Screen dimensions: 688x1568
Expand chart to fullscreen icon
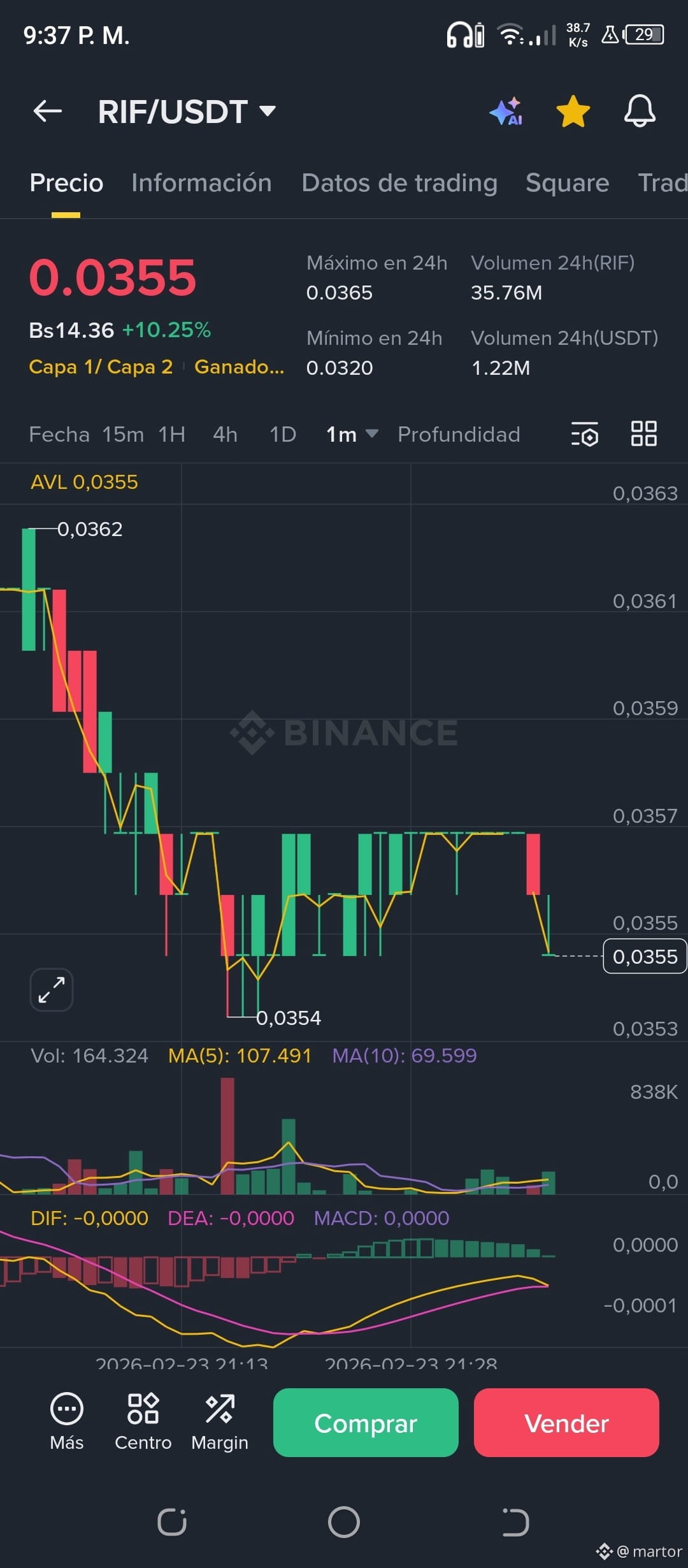pyautogui.click(x=52, y=990)
